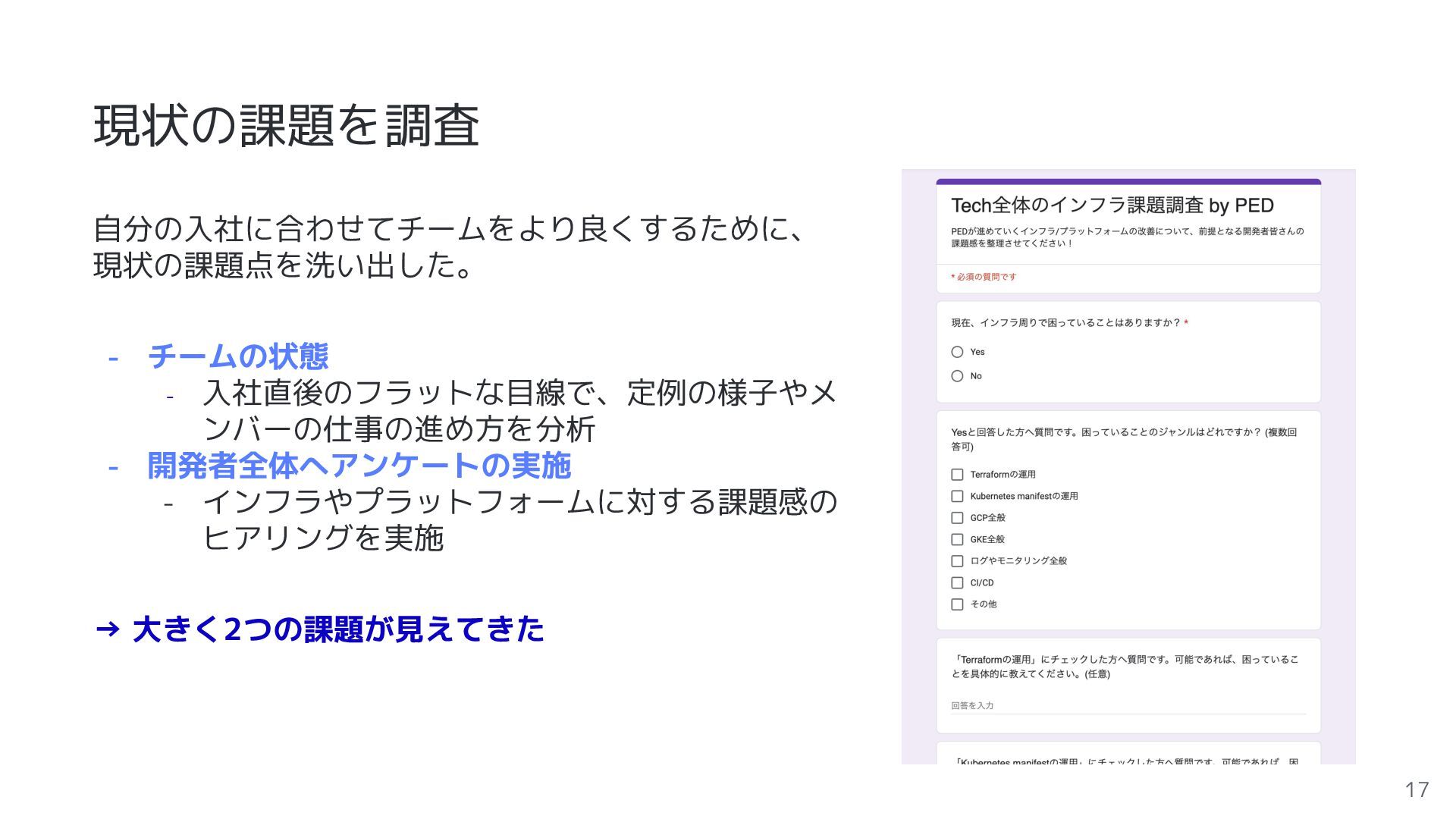Image resolution: width=1456 pixels, height=819 pixels.
Task: Check the GCP全般 checkbox
Action: point(957,518)
